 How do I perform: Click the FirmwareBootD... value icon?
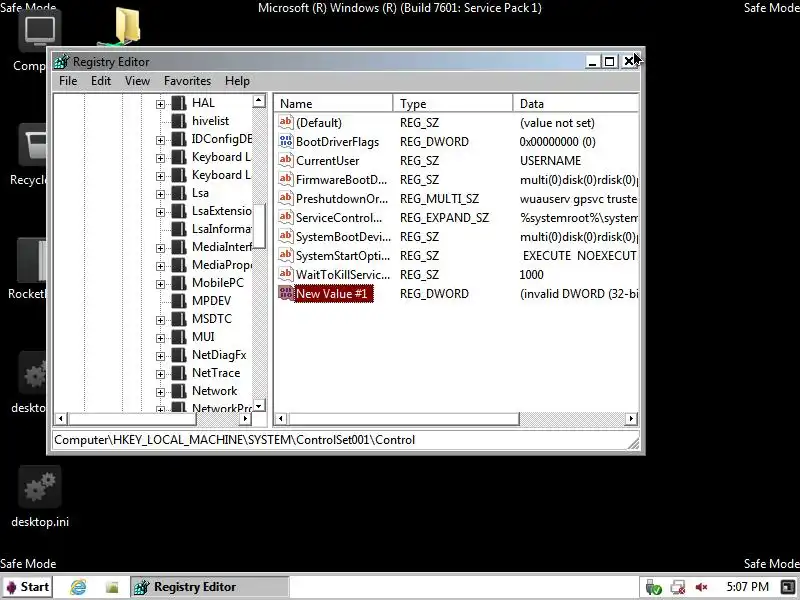tap(286, 179)
